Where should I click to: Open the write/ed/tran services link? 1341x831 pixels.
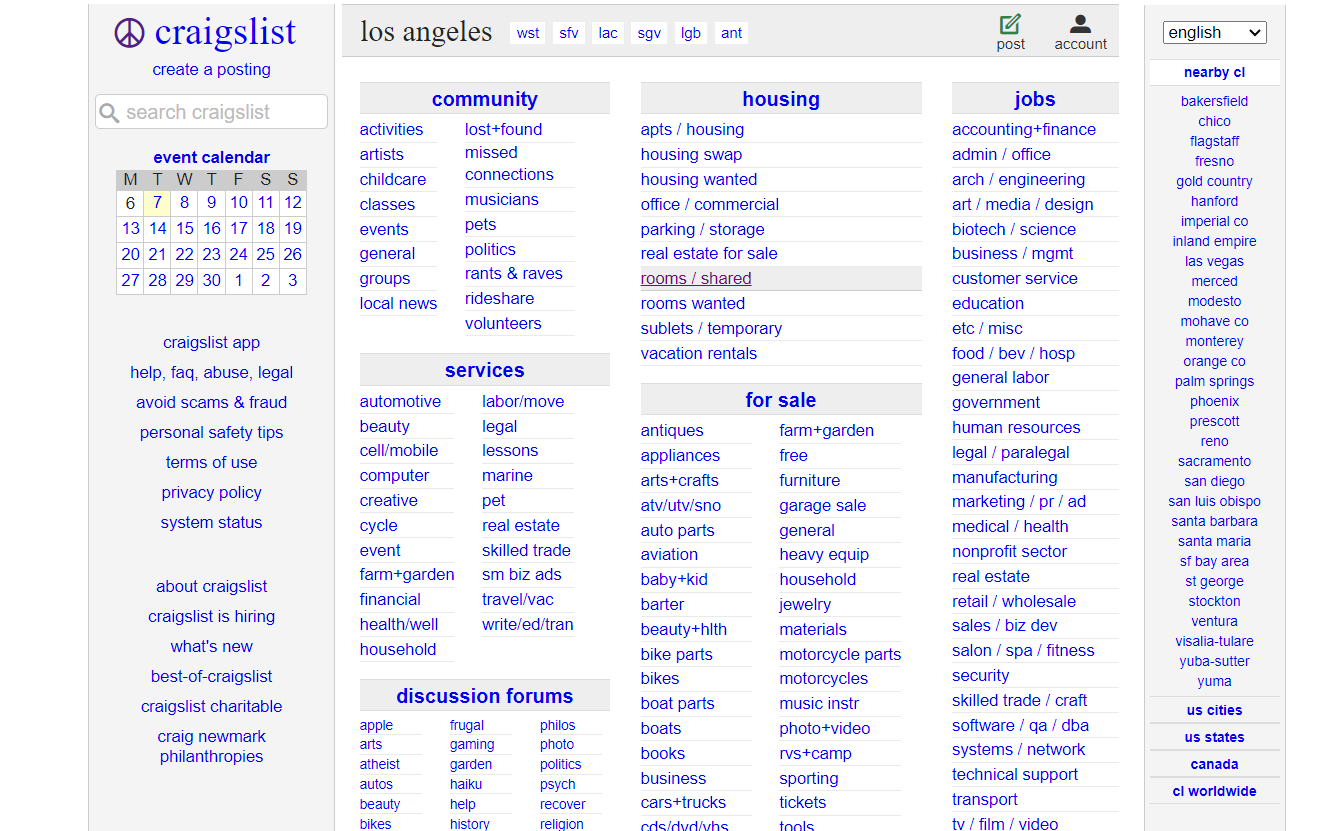click(x=528, y=624)
